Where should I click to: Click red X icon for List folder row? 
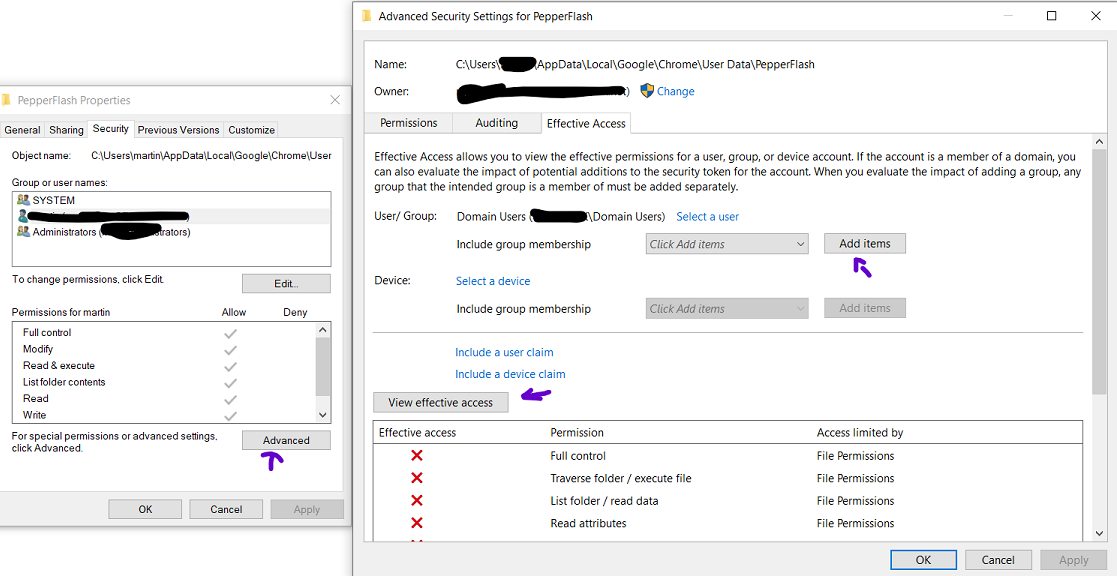click(x=417, y=501)
